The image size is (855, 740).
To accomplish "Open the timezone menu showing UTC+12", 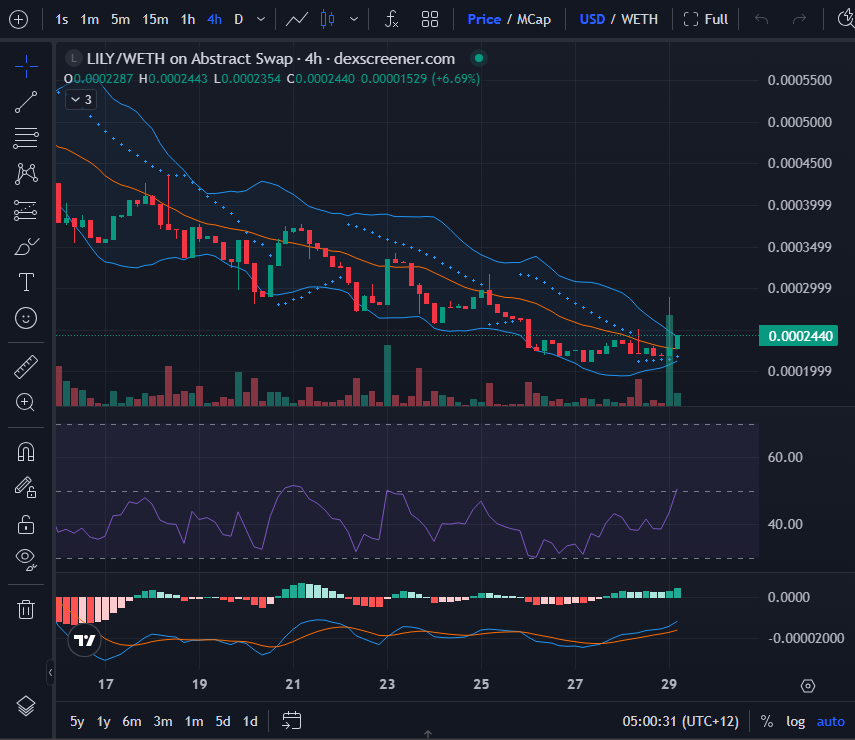I will (681, 721).
